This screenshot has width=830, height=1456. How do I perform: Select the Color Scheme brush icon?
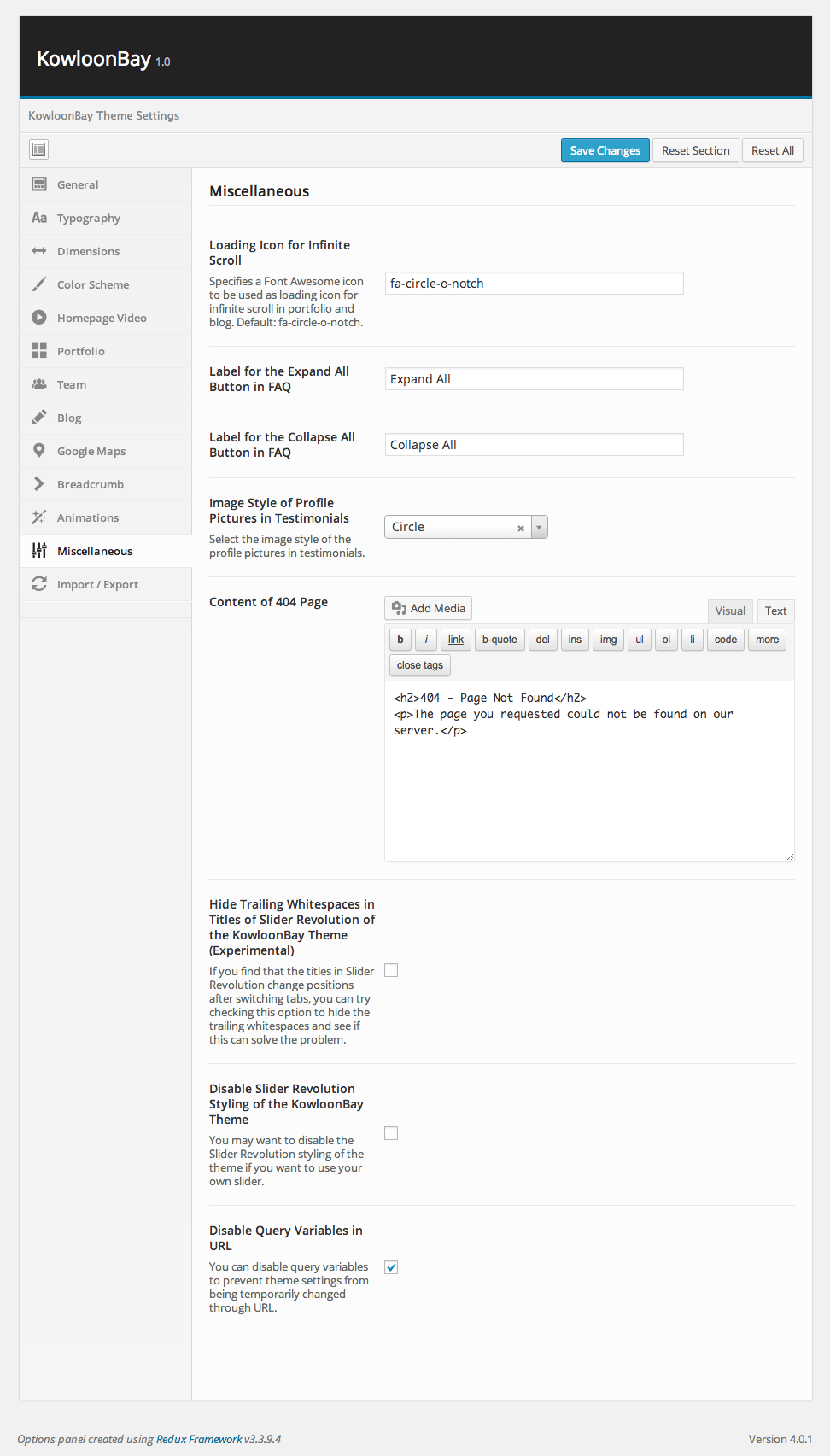[39, 284]
